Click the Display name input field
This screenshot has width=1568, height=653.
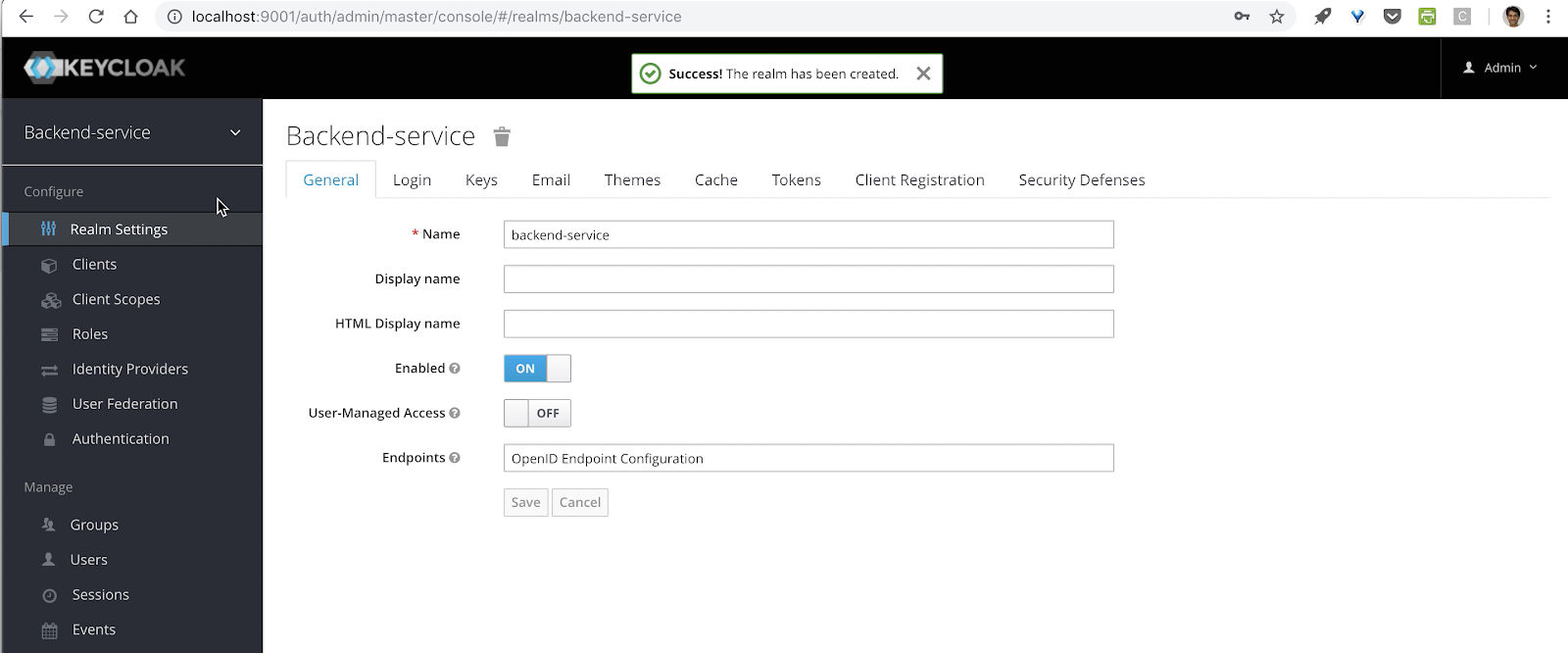pos(808,279)
